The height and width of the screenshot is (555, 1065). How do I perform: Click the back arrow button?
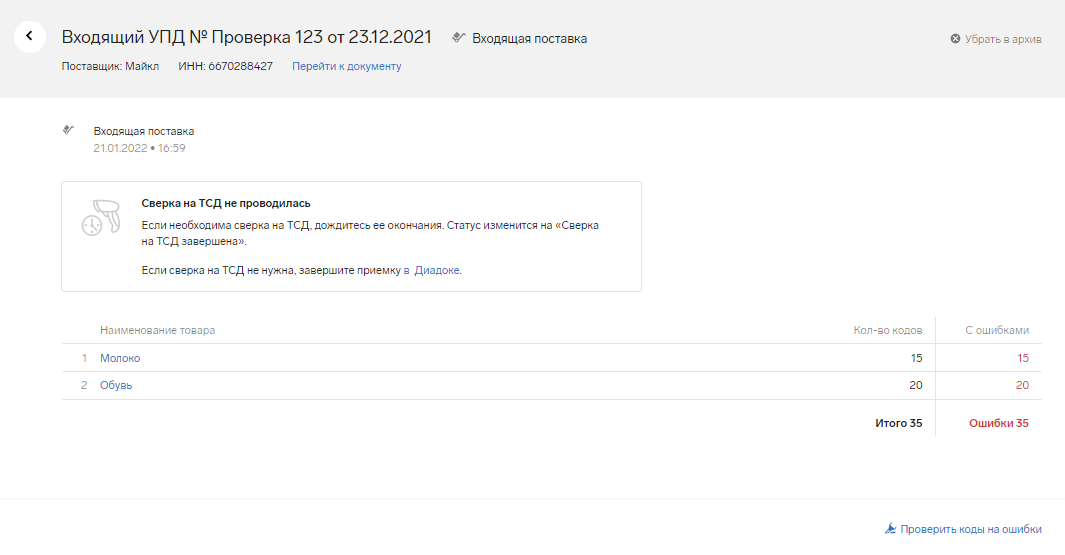click(30, 36)
